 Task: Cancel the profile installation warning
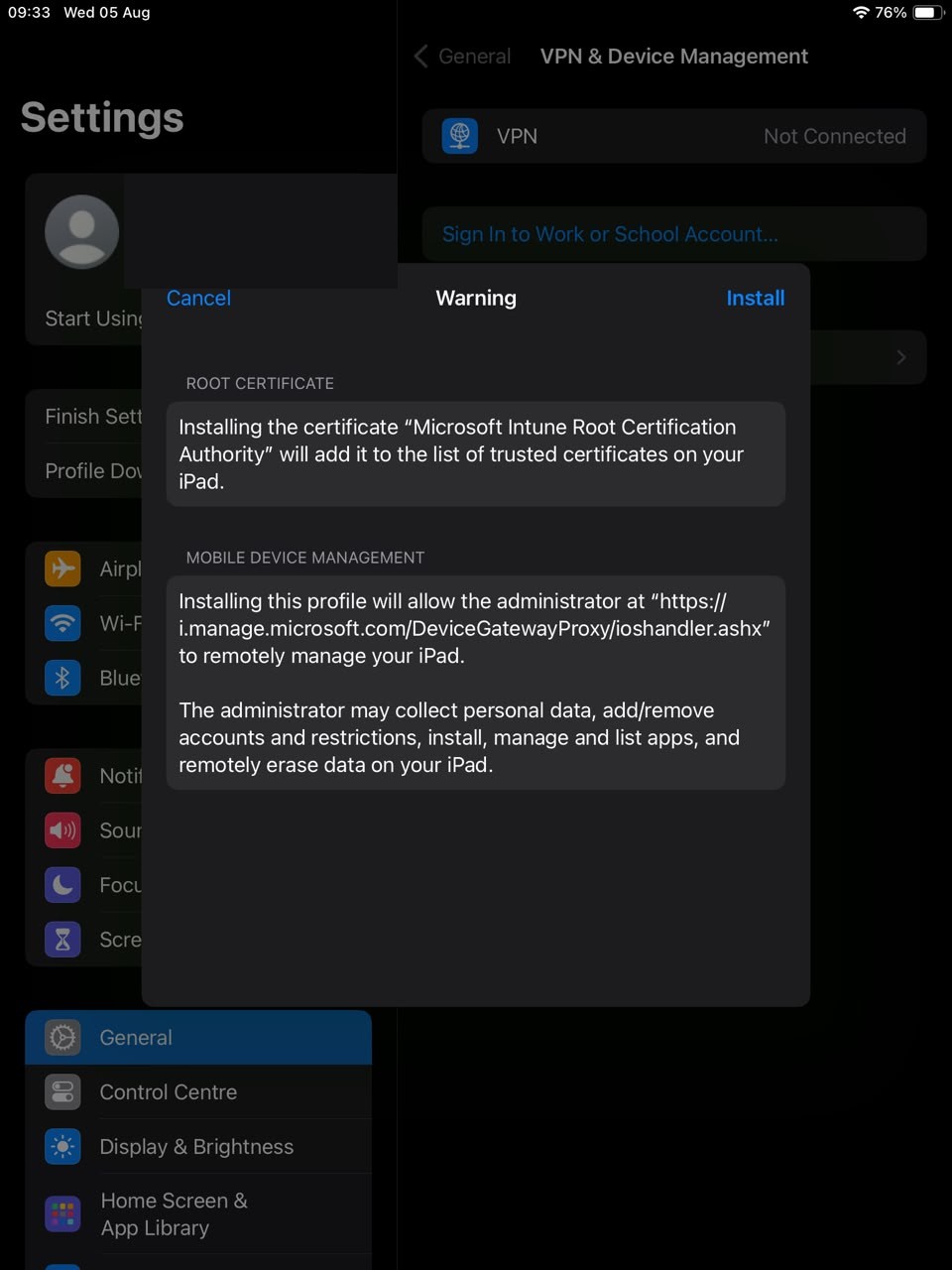click(x=198, y=298)
